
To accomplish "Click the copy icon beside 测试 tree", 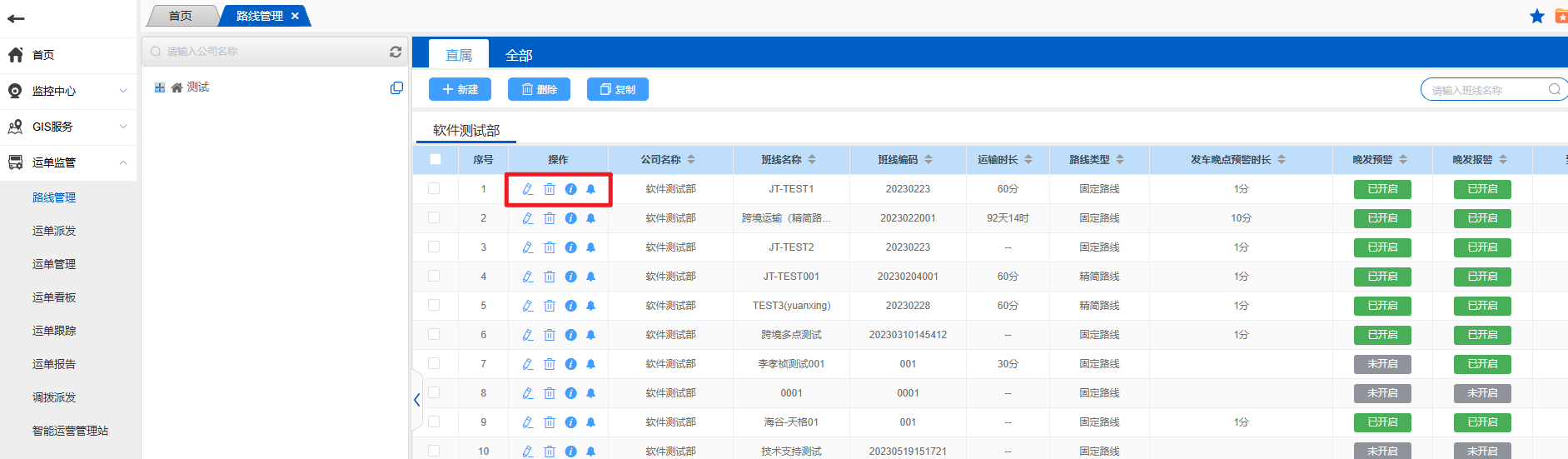I will coord(396,87).
